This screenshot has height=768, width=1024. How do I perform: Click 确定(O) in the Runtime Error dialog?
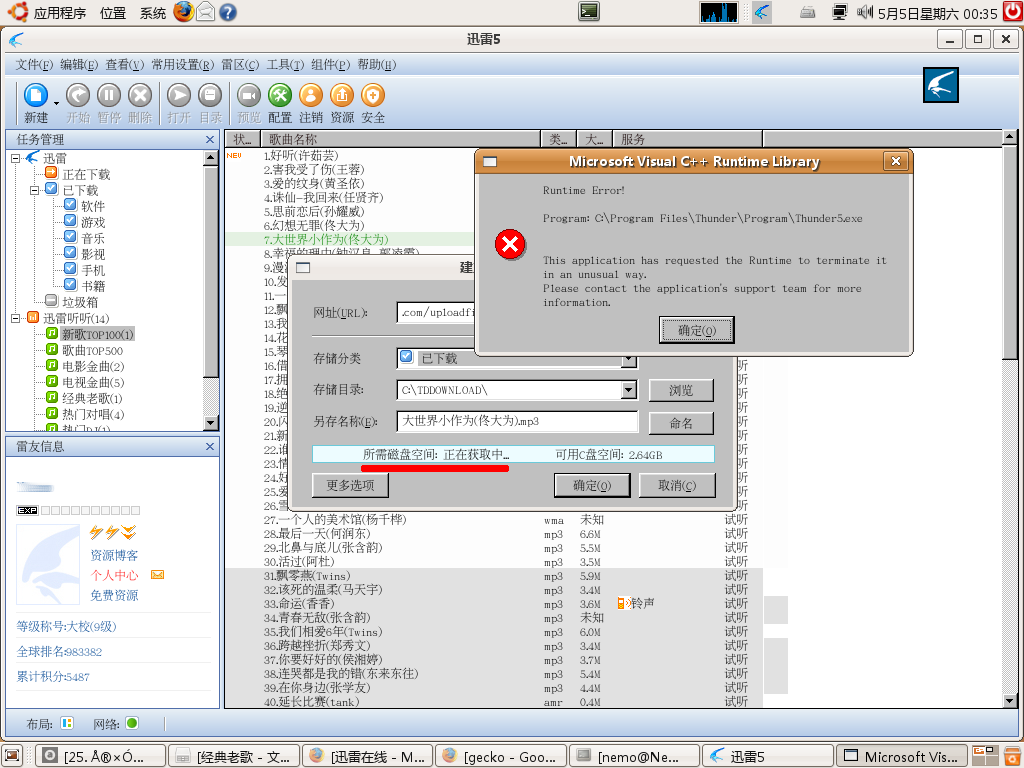[x=697, y=330]
